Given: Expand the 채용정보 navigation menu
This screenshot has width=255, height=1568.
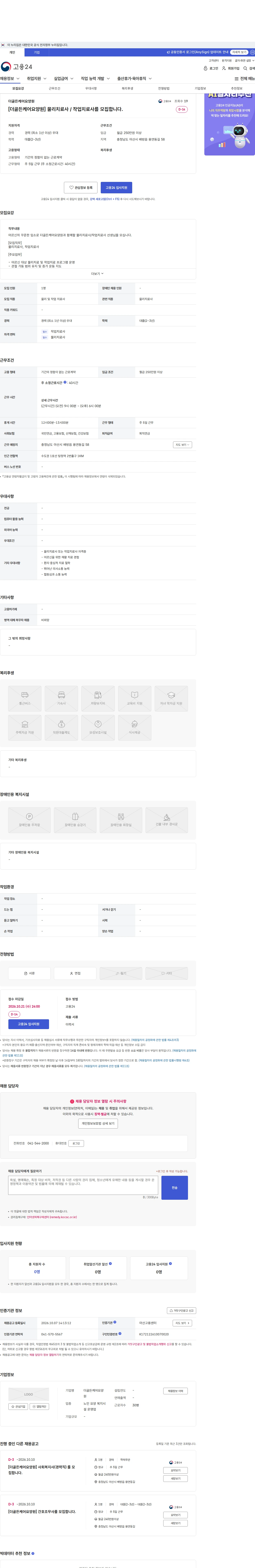Looking at the screenshot, I should point(10,79).
